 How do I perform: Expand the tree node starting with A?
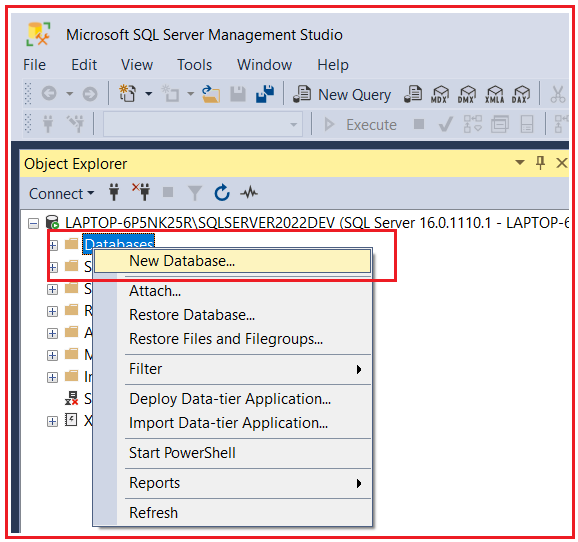[x=52, y=334]
